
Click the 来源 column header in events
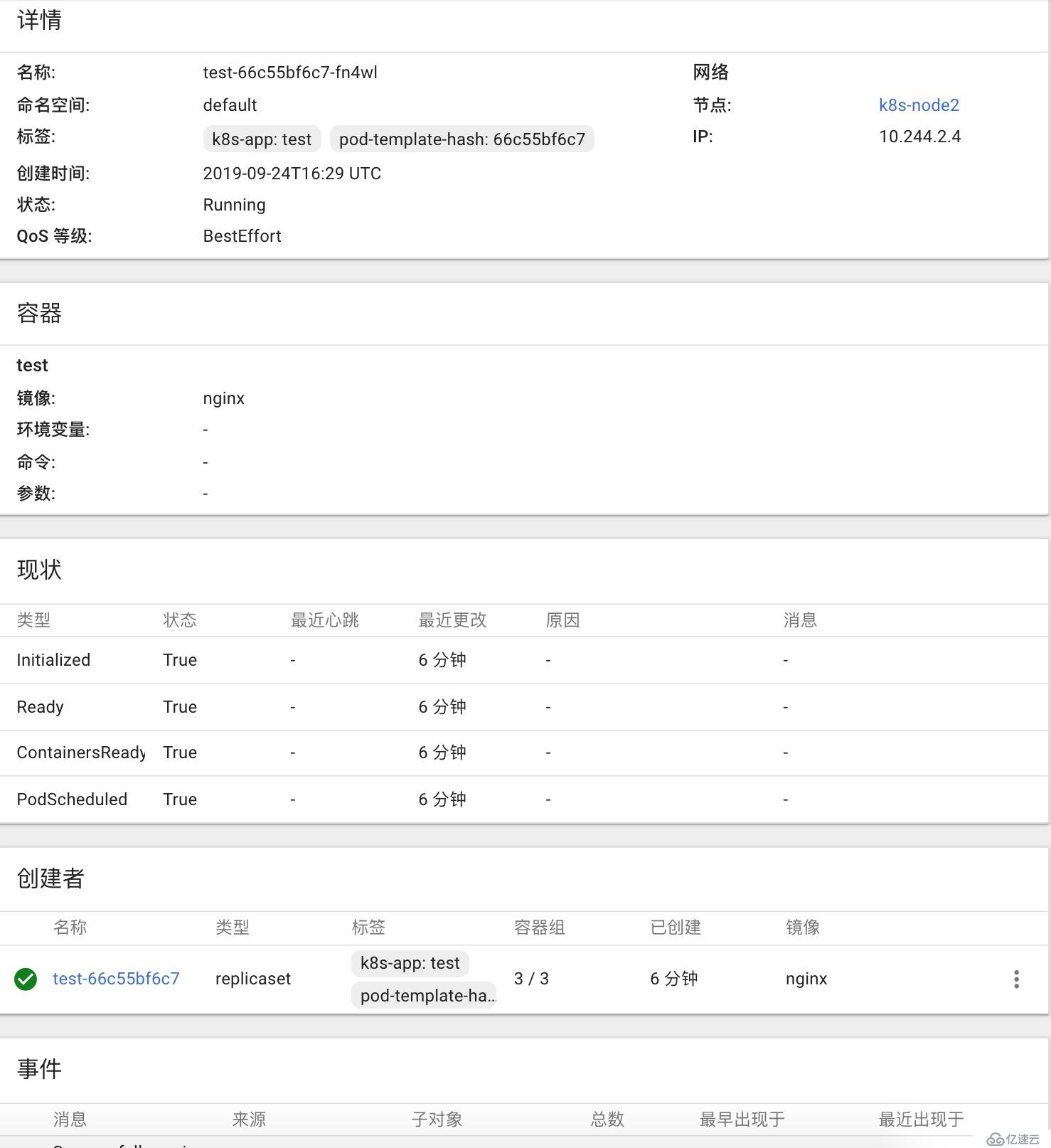coord(249,1120)
